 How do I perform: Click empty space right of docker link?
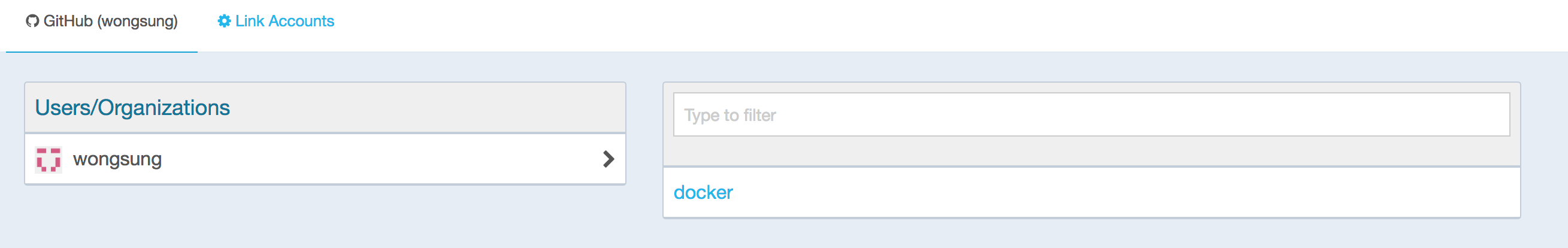click(x=1126, y=192)
